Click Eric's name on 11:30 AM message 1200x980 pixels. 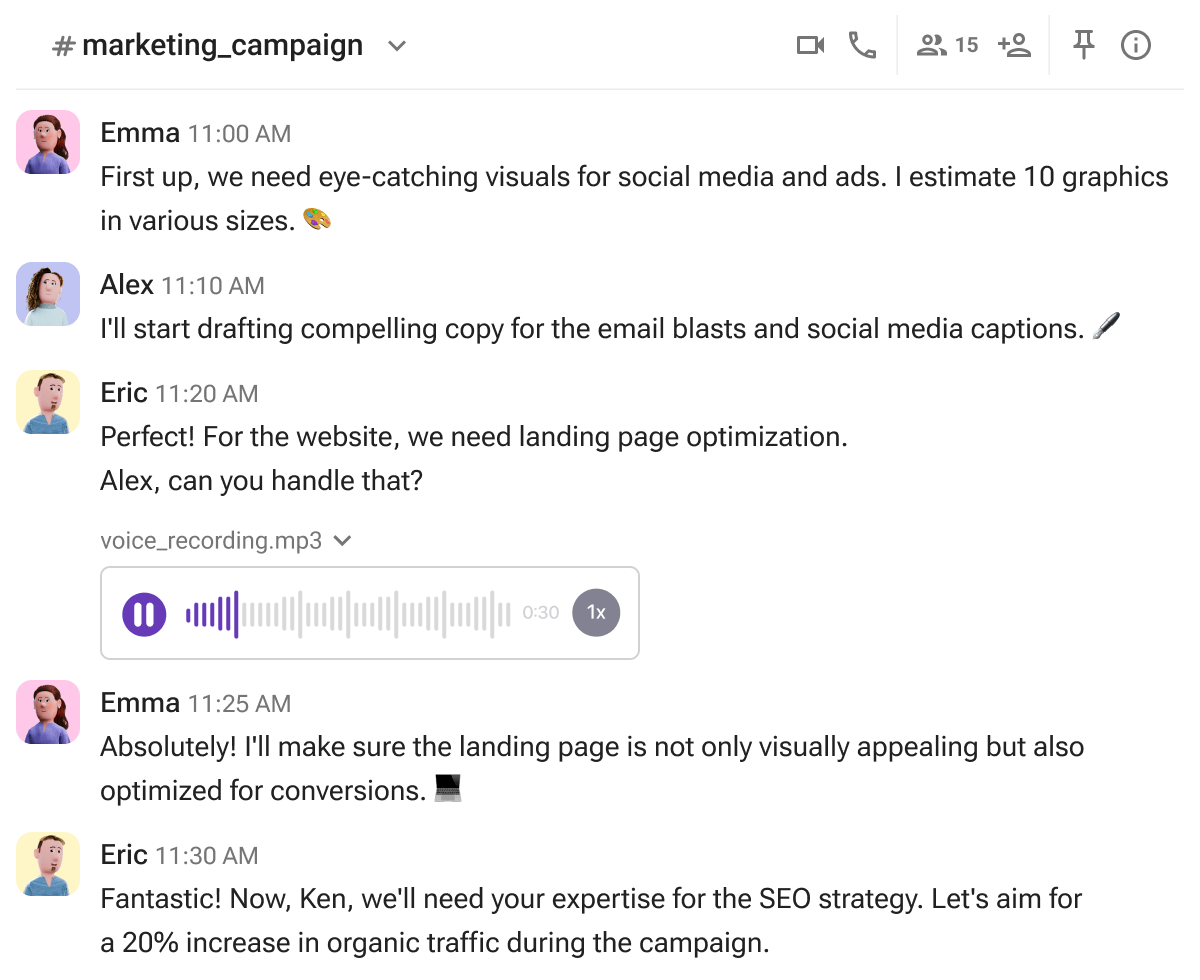(x=124, y=855)
